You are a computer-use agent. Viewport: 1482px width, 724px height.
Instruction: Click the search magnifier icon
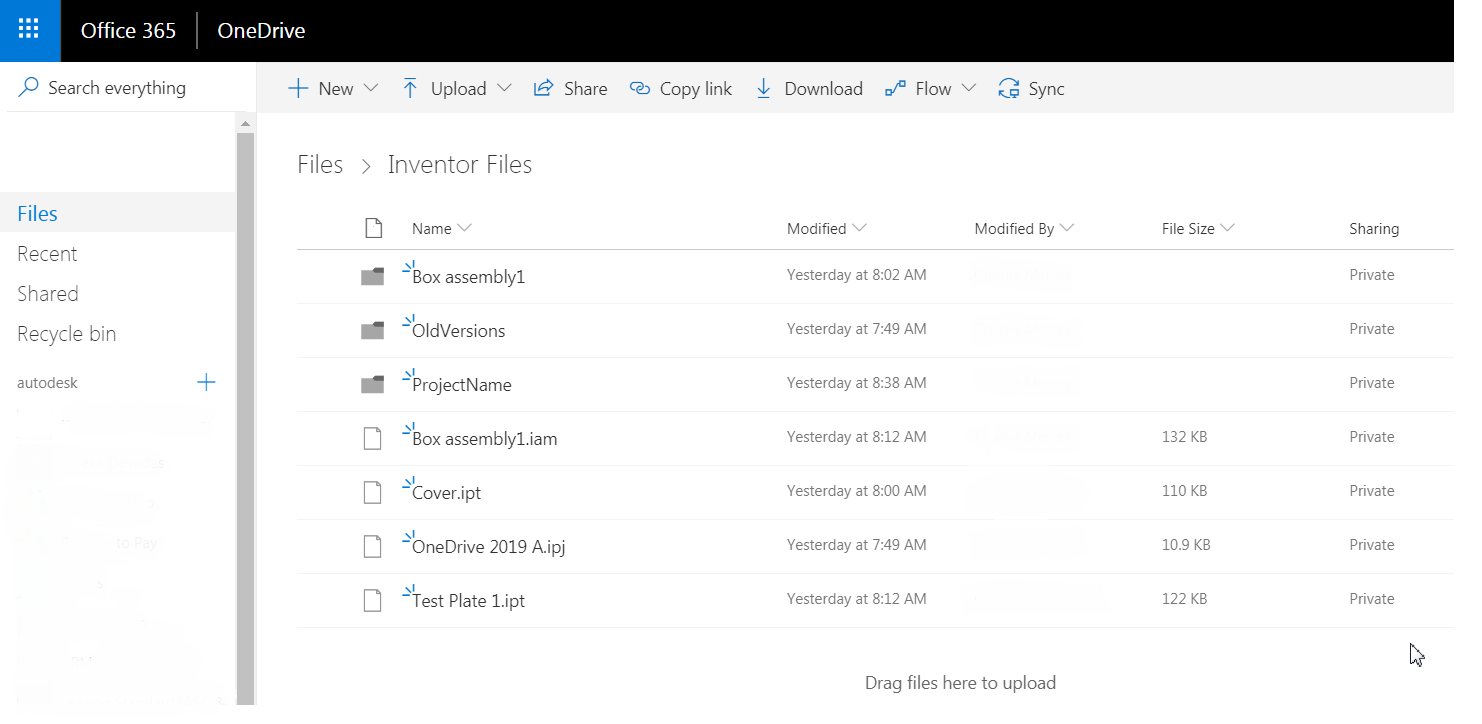pyautogui.click(x=28, y=87)
